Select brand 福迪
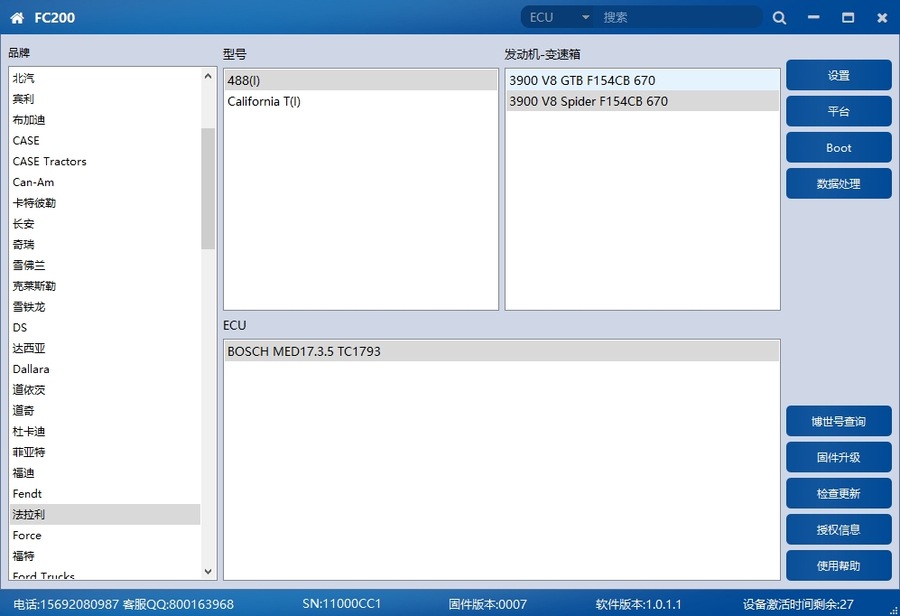This screenshot has width=900, height=616. point(105,472)
